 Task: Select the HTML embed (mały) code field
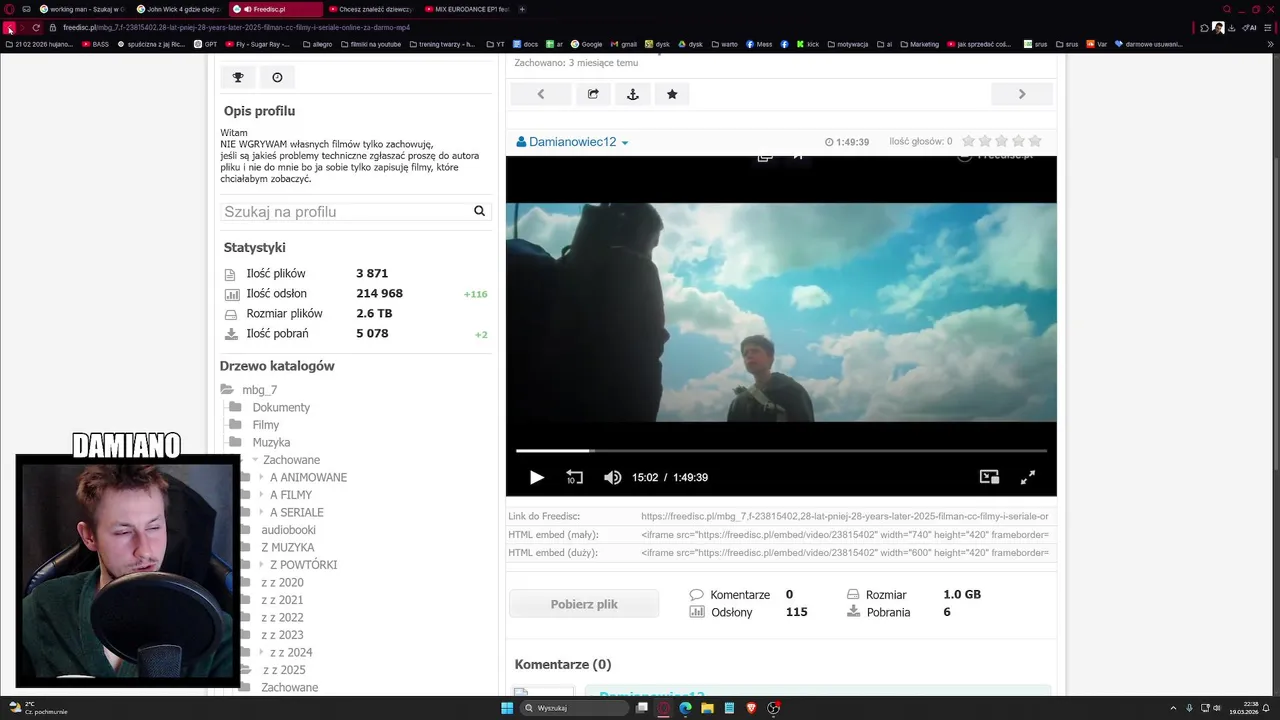845,534
